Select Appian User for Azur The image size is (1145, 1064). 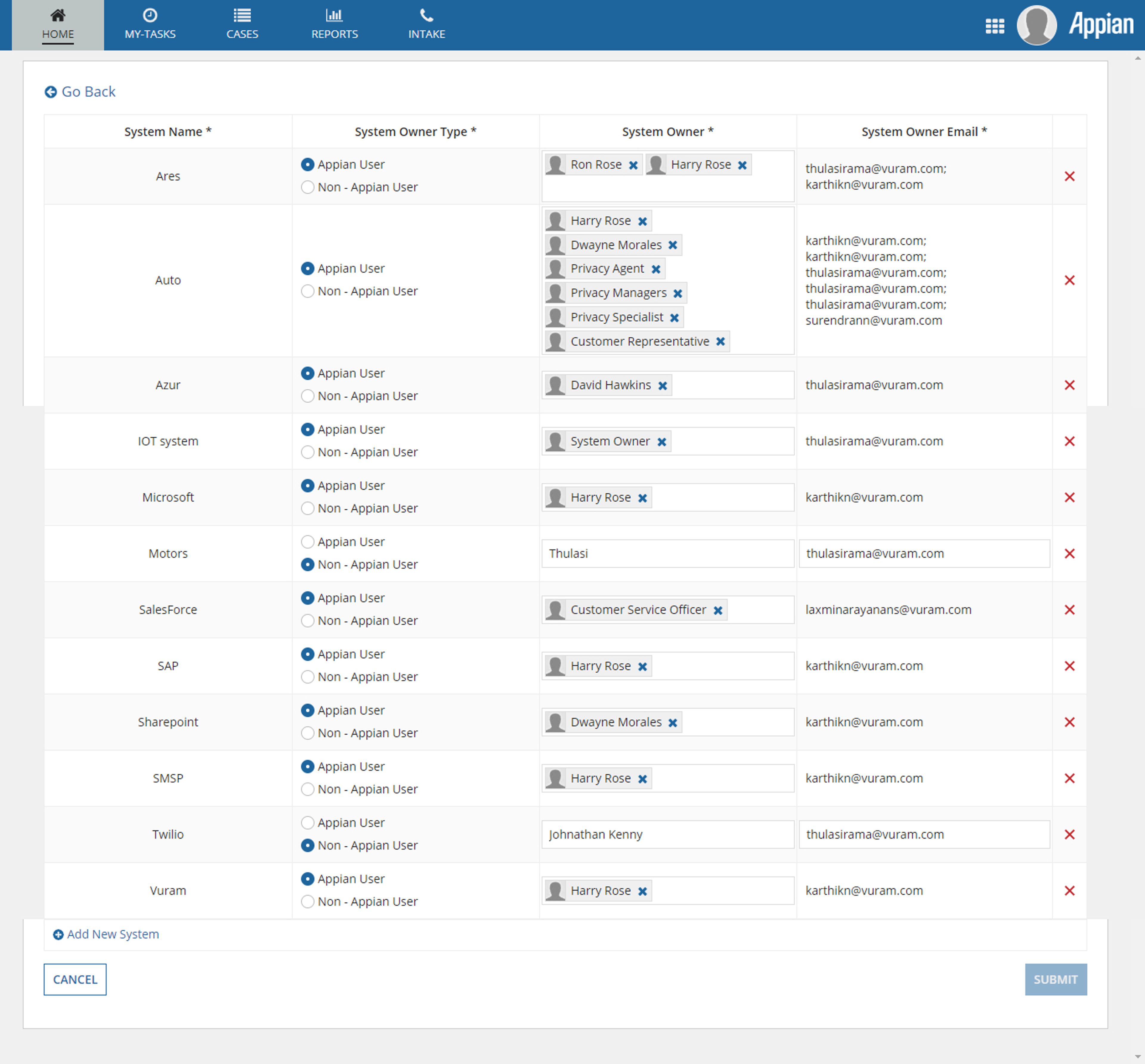click(x=308, y=374)
